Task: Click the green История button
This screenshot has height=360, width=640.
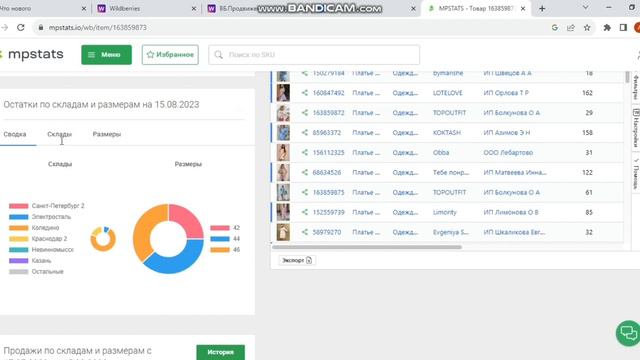Action: click(220, 352)
